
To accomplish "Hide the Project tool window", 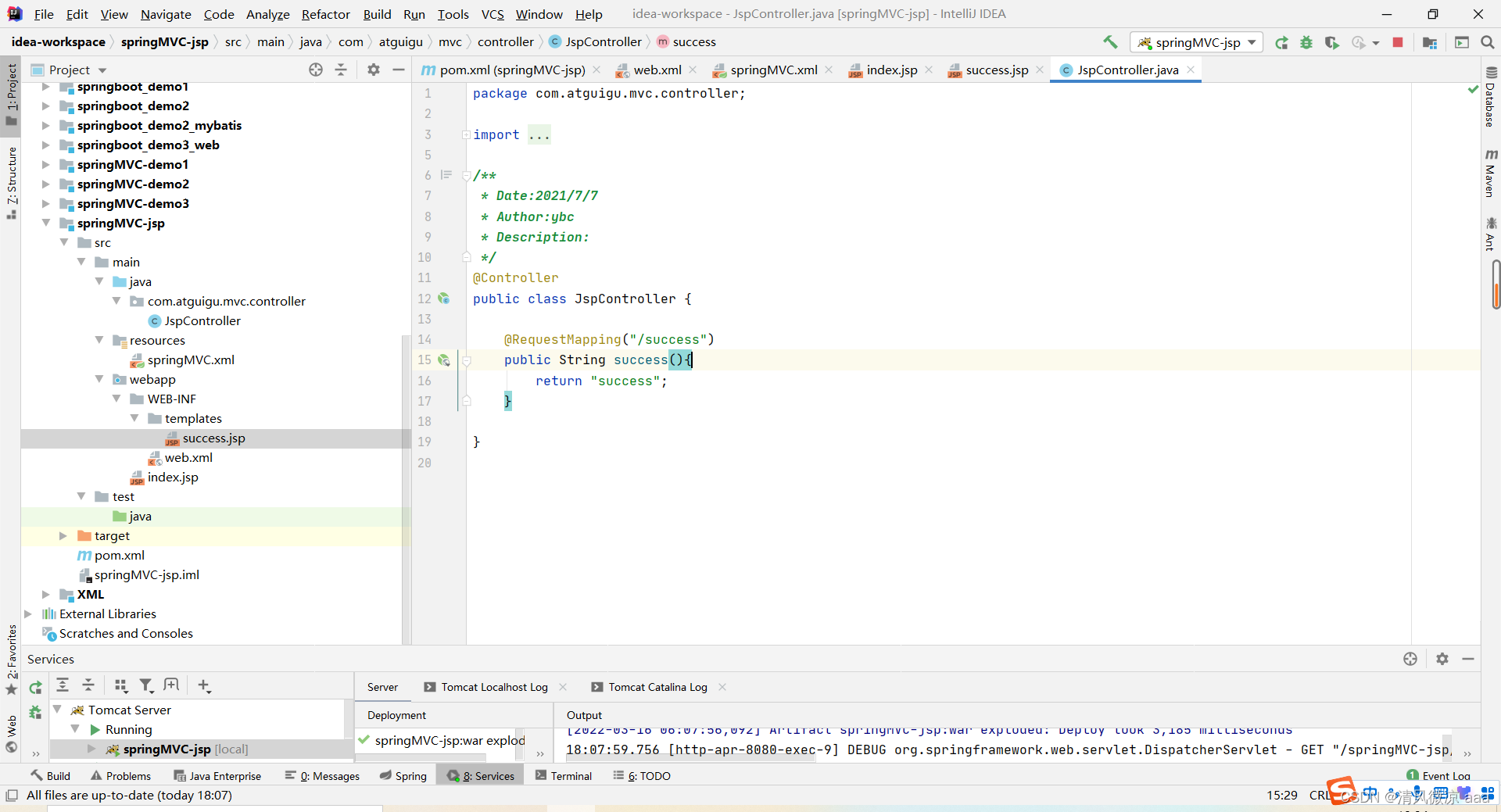I will pyautogui.click(x=399, y=70).
